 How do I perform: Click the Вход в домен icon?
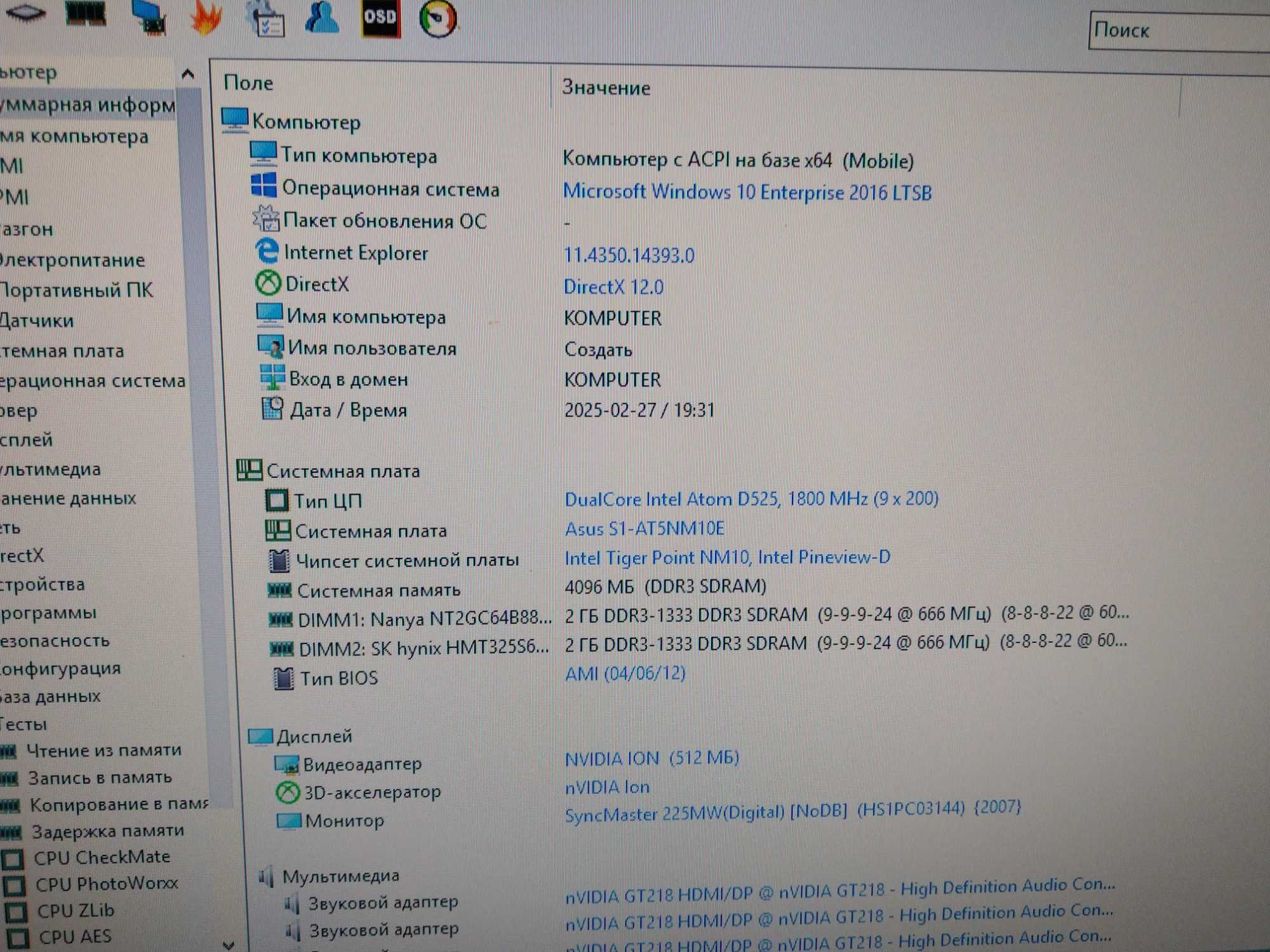[272, 377]
